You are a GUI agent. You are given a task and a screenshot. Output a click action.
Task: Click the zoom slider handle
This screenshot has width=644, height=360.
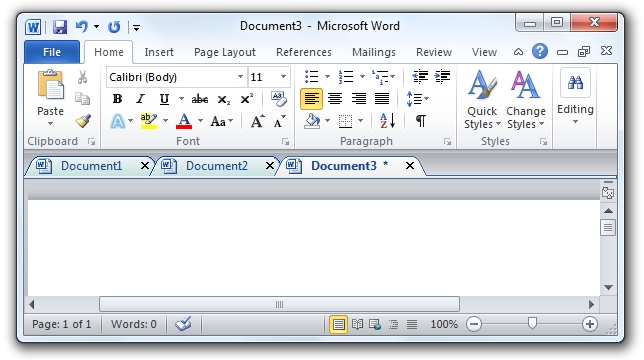532,323
